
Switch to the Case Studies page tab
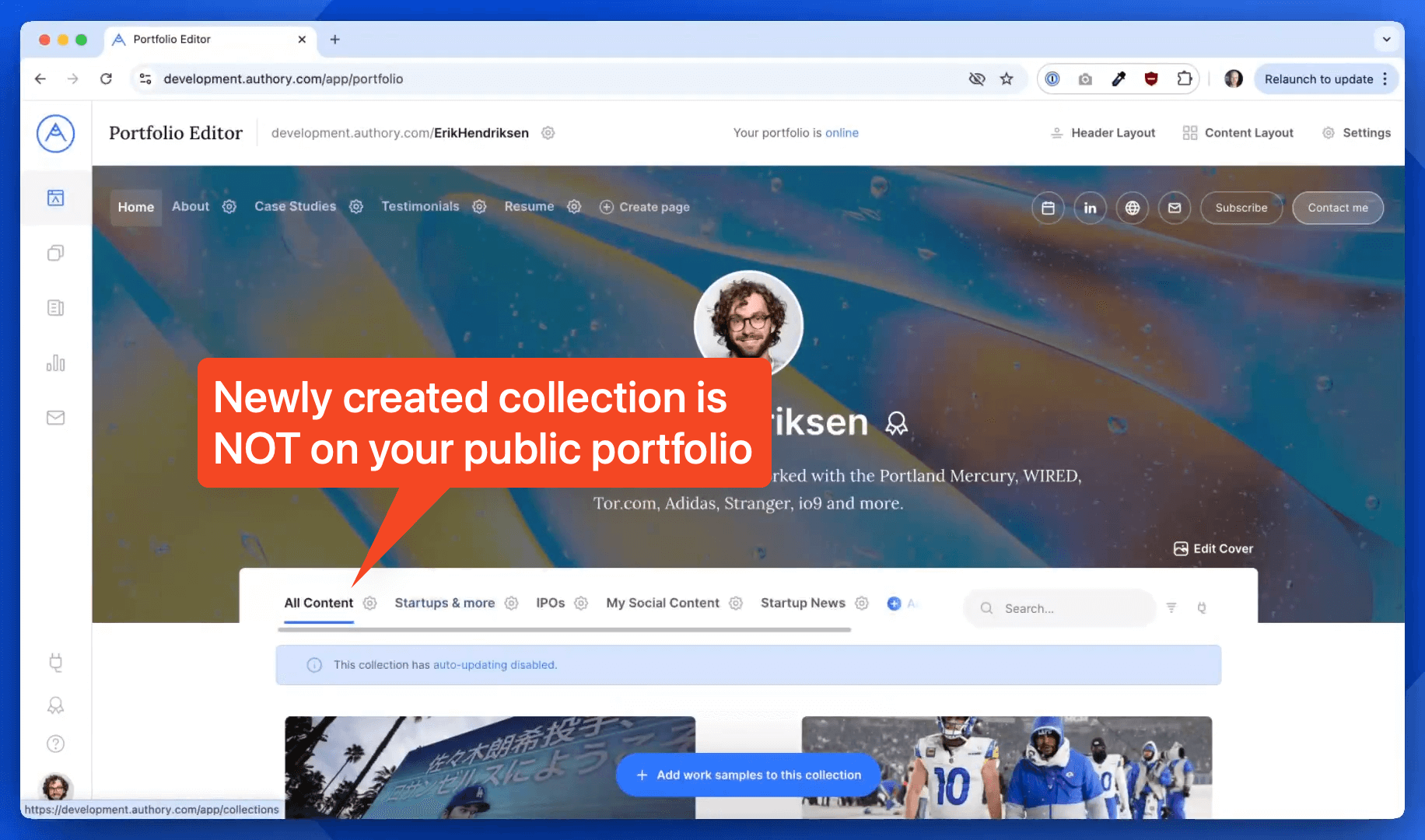tap(295, 207)
